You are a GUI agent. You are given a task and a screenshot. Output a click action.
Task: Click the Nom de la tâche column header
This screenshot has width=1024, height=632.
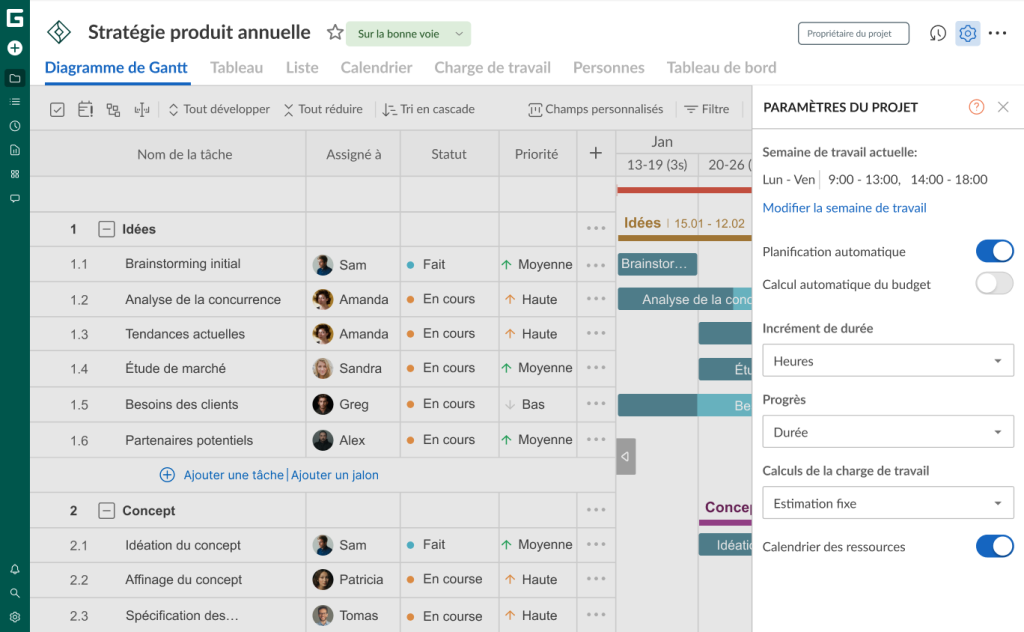(185, 154)
